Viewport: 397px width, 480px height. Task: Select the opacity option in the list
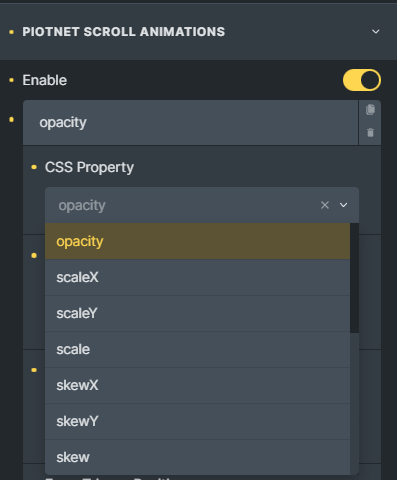[x=197, y=241]
